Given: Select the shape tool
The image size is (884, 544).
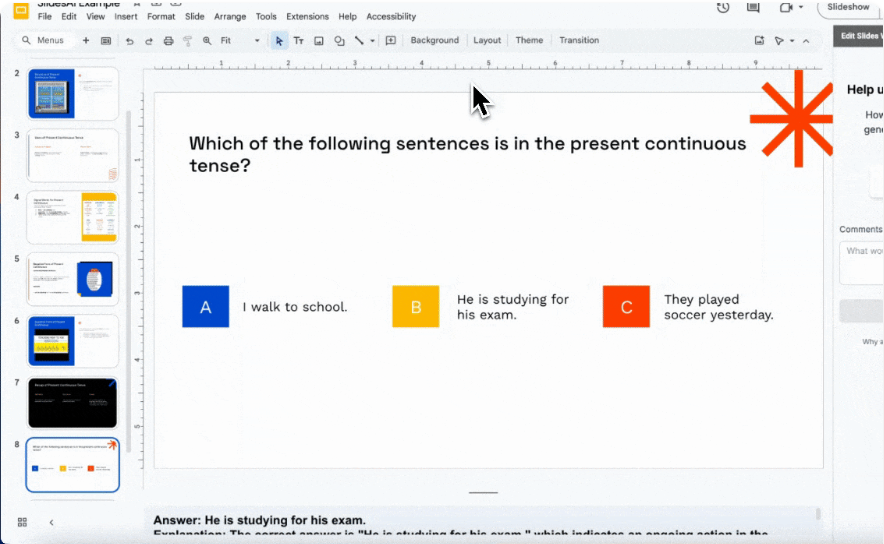Looking at the screenshot, I should [339, 41].
